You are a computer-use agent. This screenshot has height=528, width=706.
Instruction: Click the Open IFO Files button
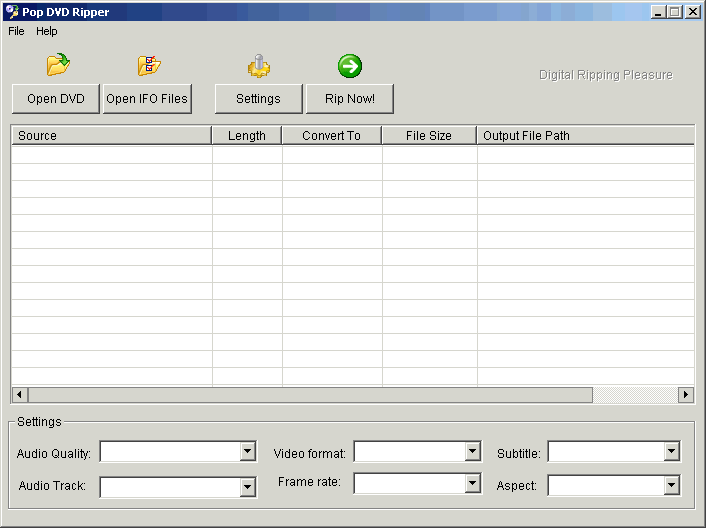(x=147, y=99)
